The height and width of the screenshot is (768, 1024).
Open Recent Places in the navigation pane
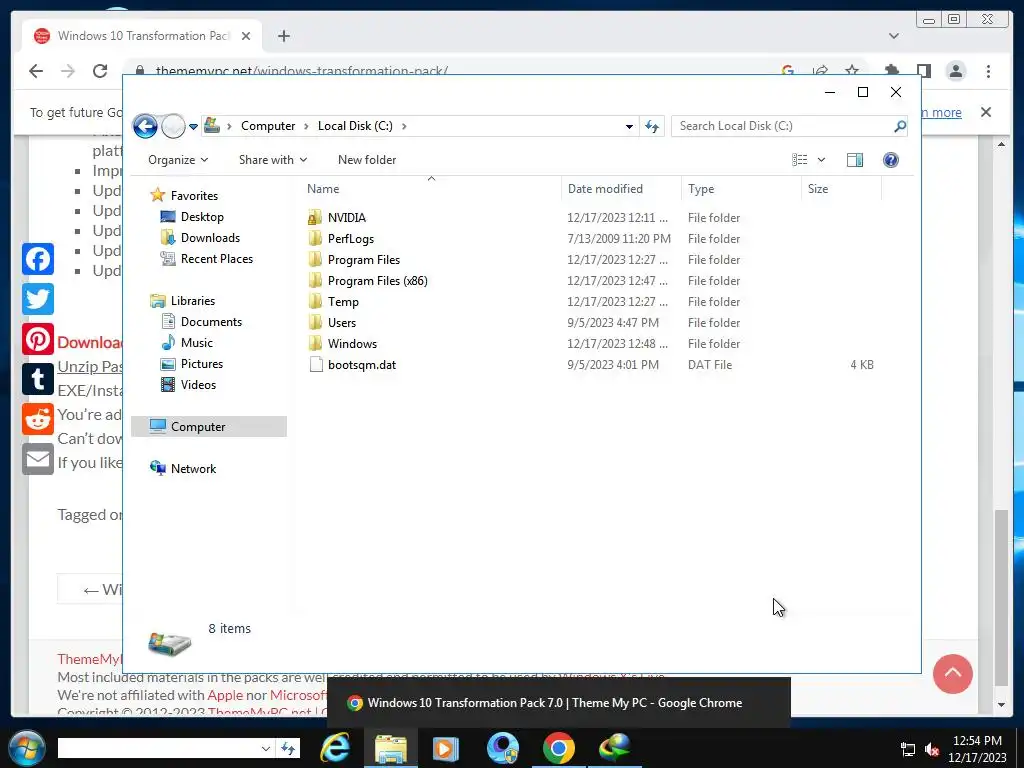[217, 259]
